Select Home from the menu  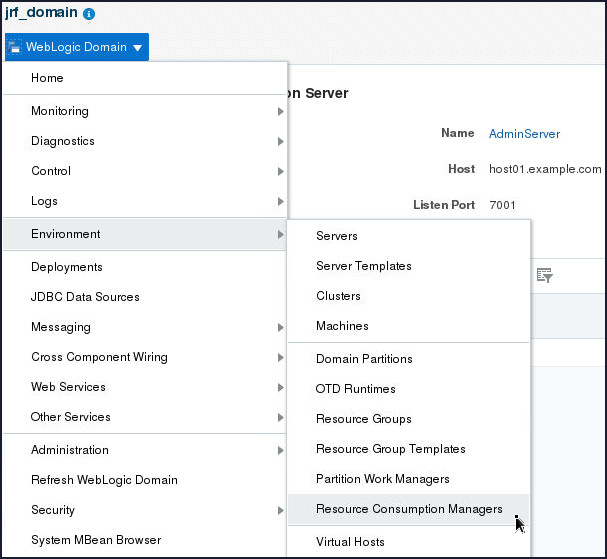[x=47, y=78]
